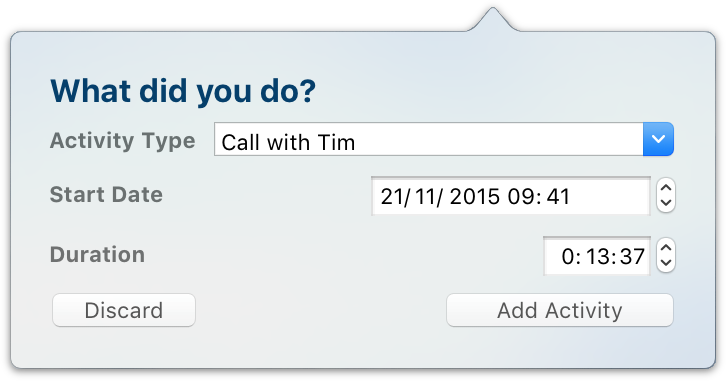Select the month '11' in Start Date
Viewport: 726px width, 381px height.
(425, 196)
